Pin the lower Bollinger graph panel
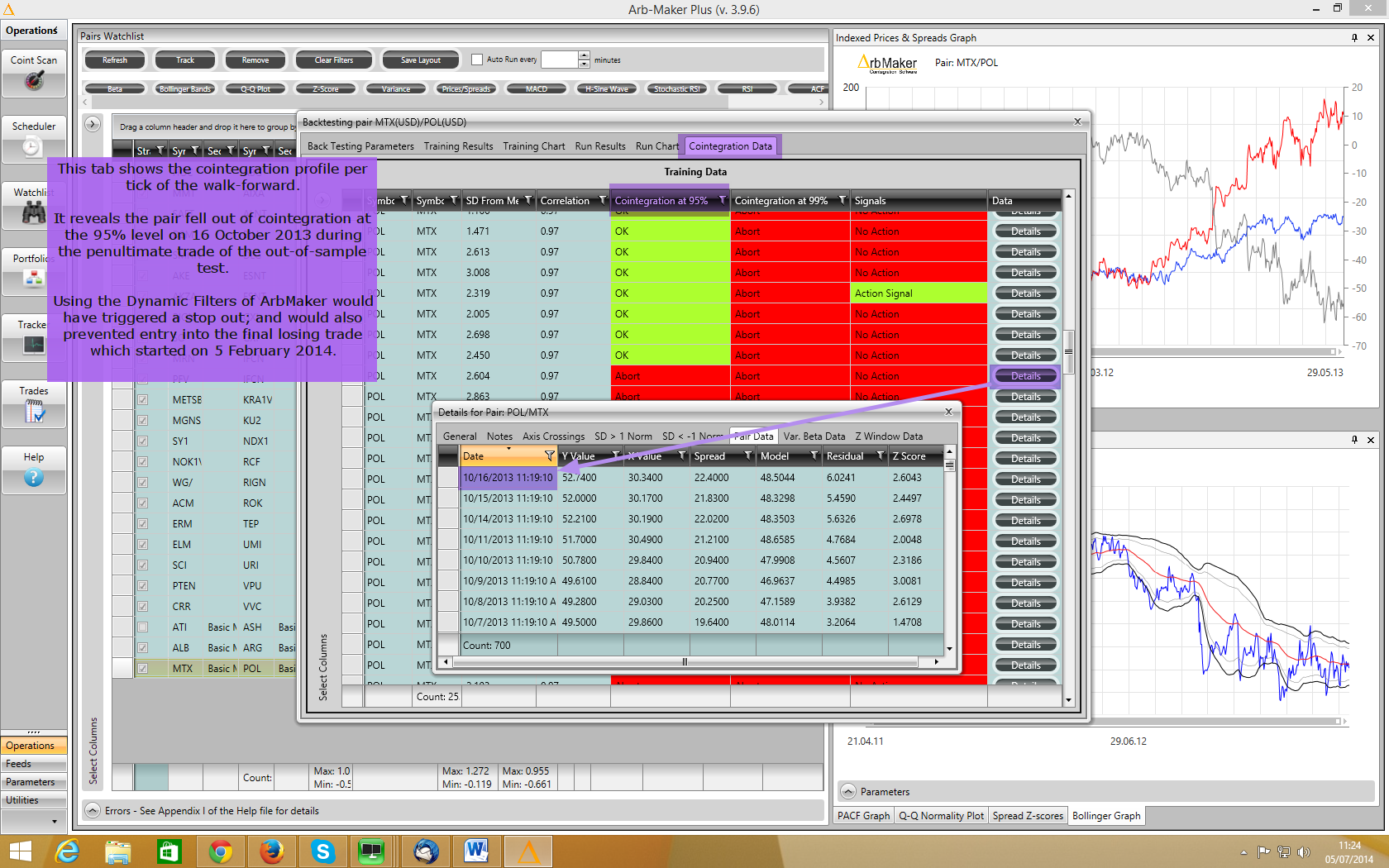Image resolution: width=1389 pixels, height=868 pixels. click(1354, 440)
